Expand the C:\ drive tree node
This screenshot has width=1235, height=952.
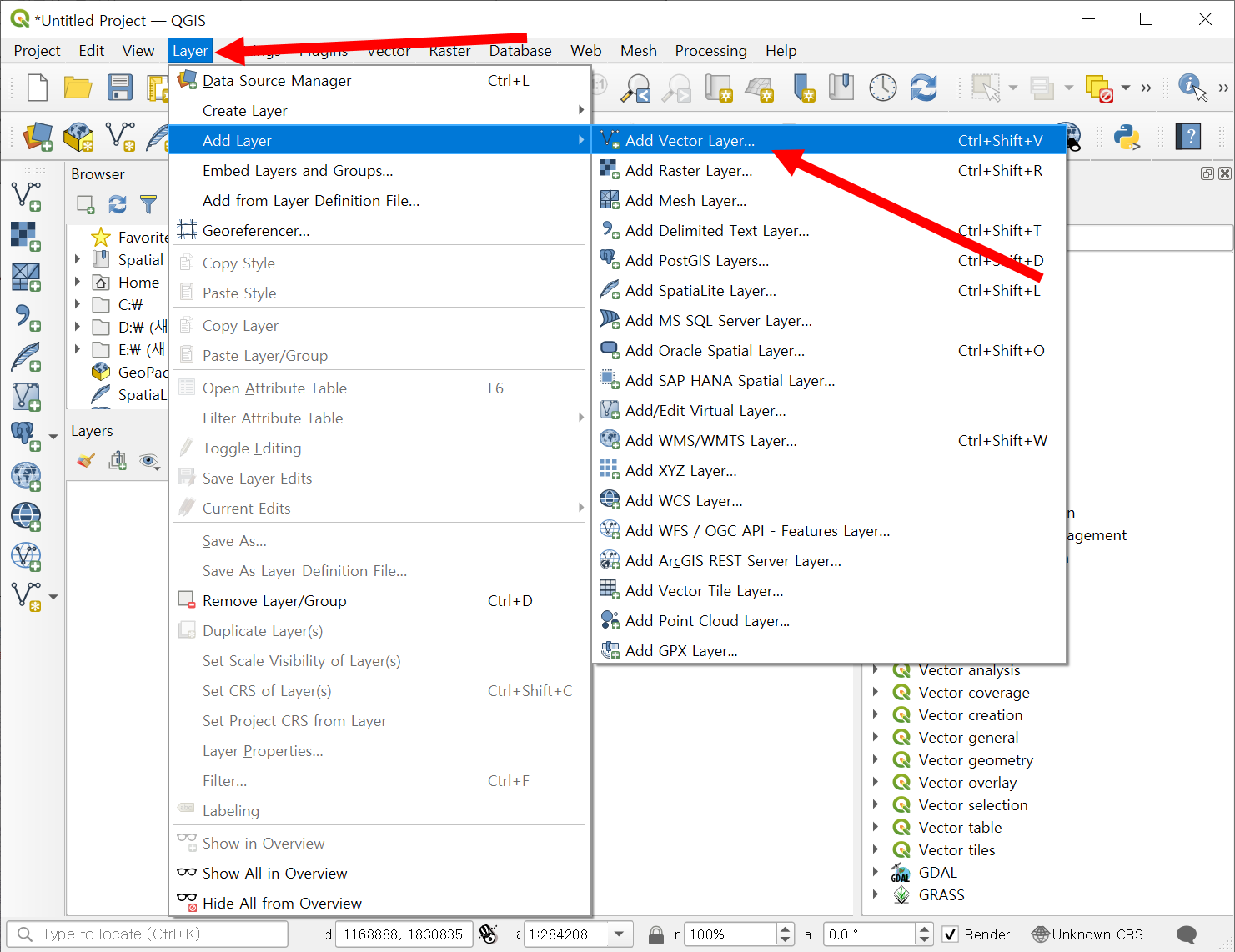78,305
